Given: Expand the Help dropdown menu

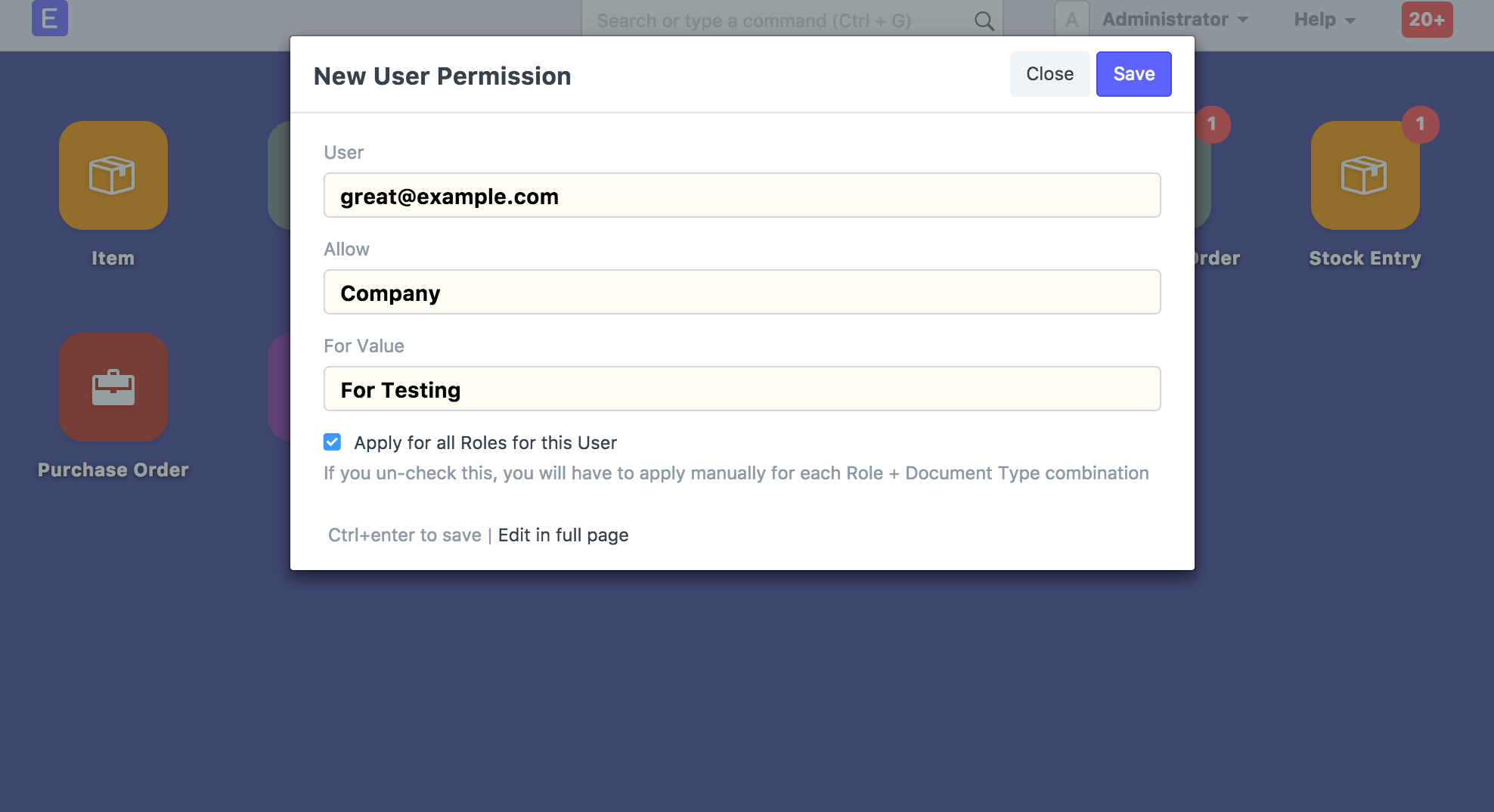Looking at the screenshot, I should point(1324,20).
